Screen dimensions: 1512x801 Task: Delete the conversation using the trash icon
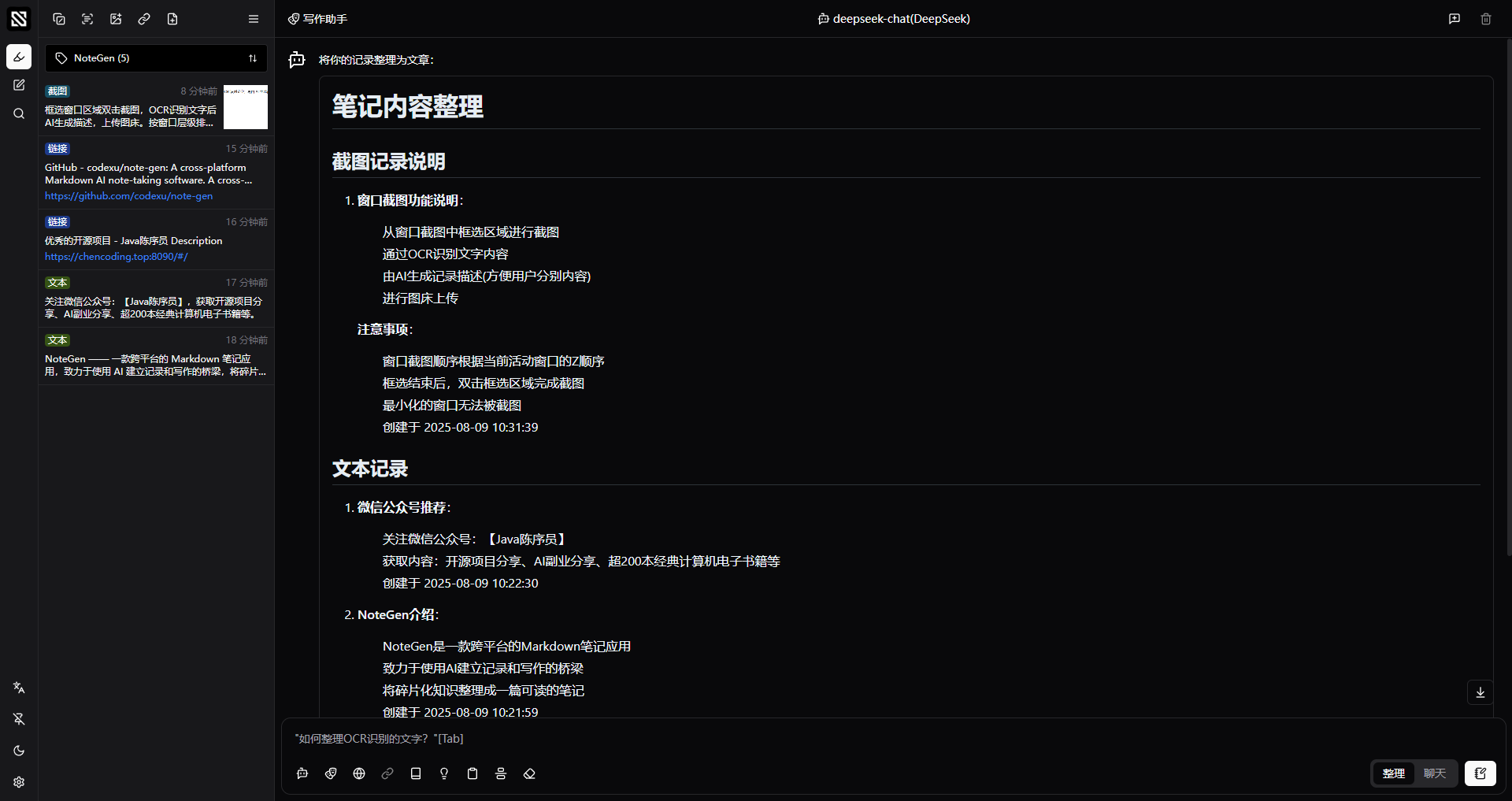1486,19
